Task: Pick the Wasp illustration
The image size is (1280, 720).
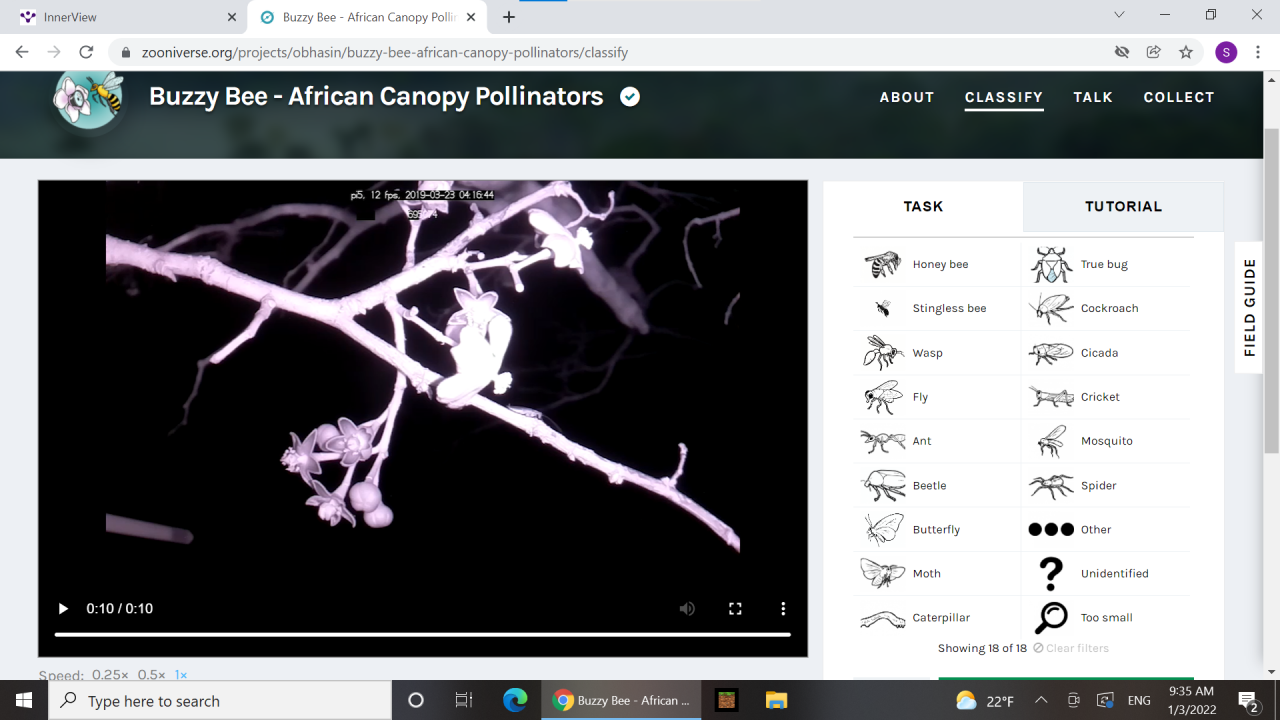Action: [883, 353]
